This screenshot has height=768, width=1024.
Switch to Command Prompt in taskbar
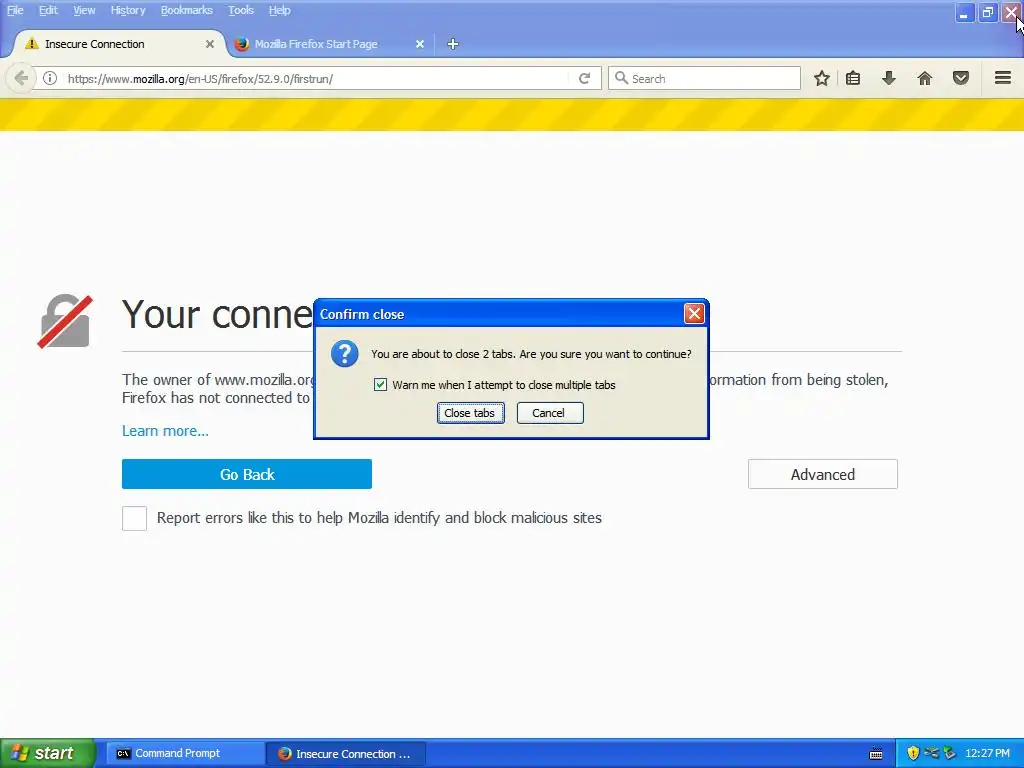(184, 754)
